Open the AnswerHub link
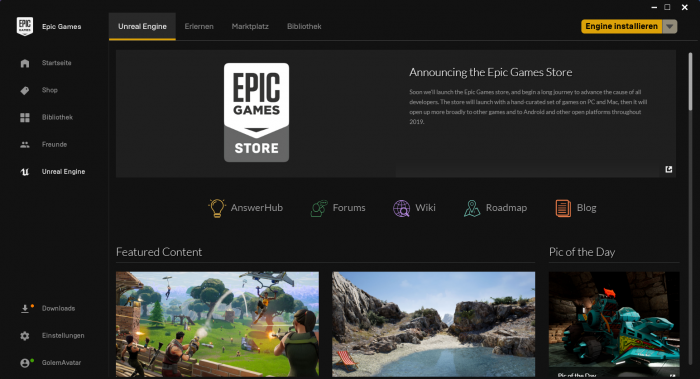 [257, 208]
